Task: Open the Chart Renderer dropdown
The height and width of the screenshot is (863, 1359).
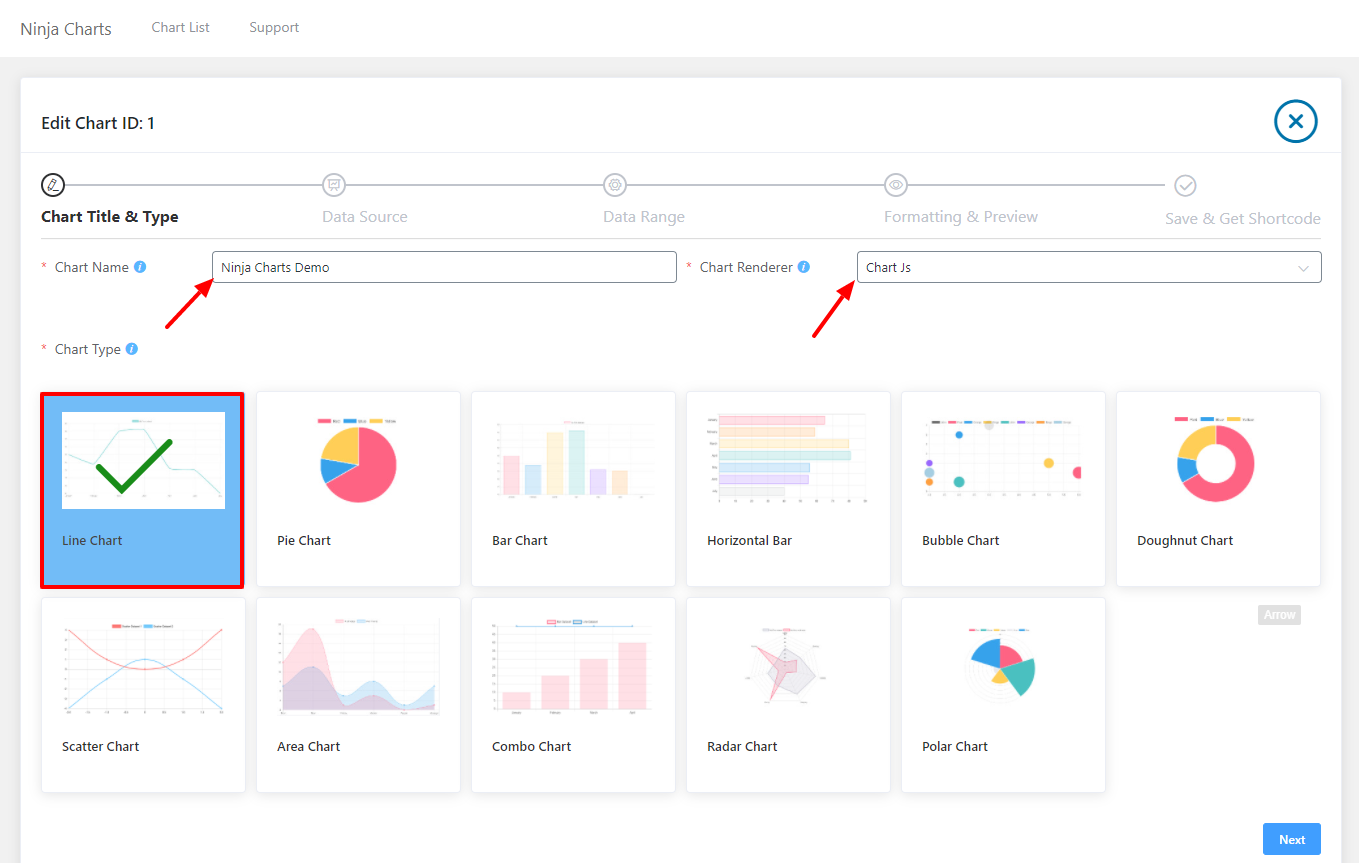Action: click(x=1089, y=267)
